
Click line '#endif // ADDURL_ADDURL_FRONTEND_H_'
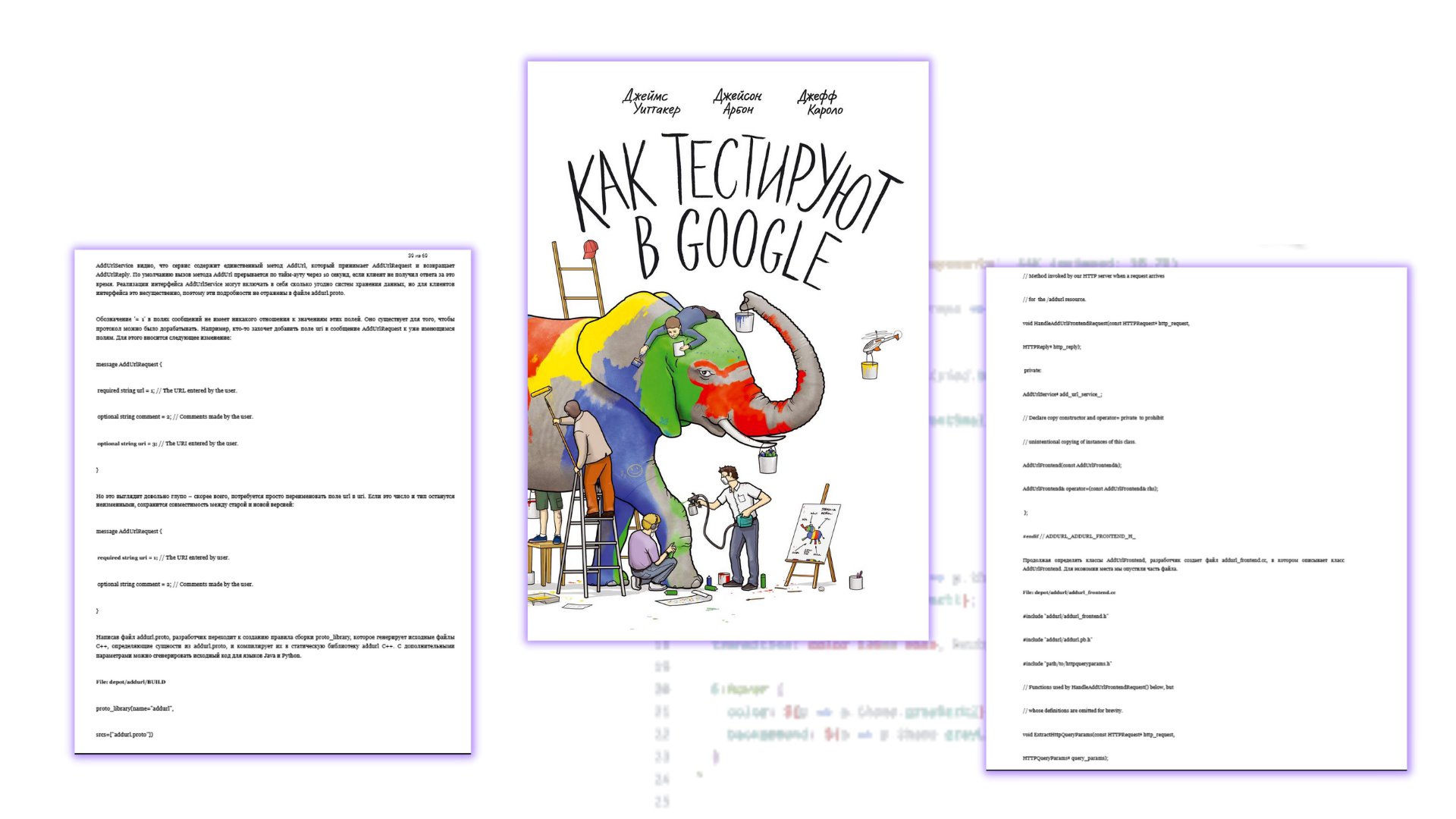pyautogui.click(x=1079, y=536)
